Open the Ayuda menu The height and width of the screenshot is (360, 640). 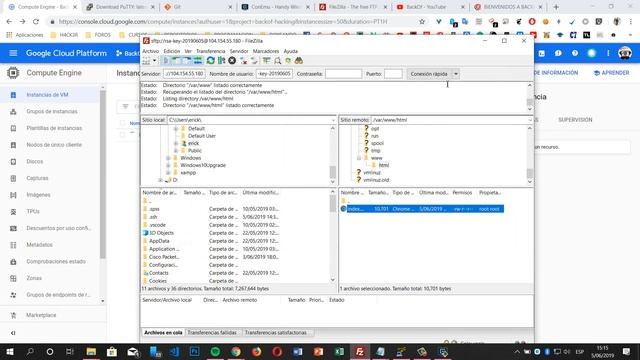pyautogui.click(x=291, y=51)
